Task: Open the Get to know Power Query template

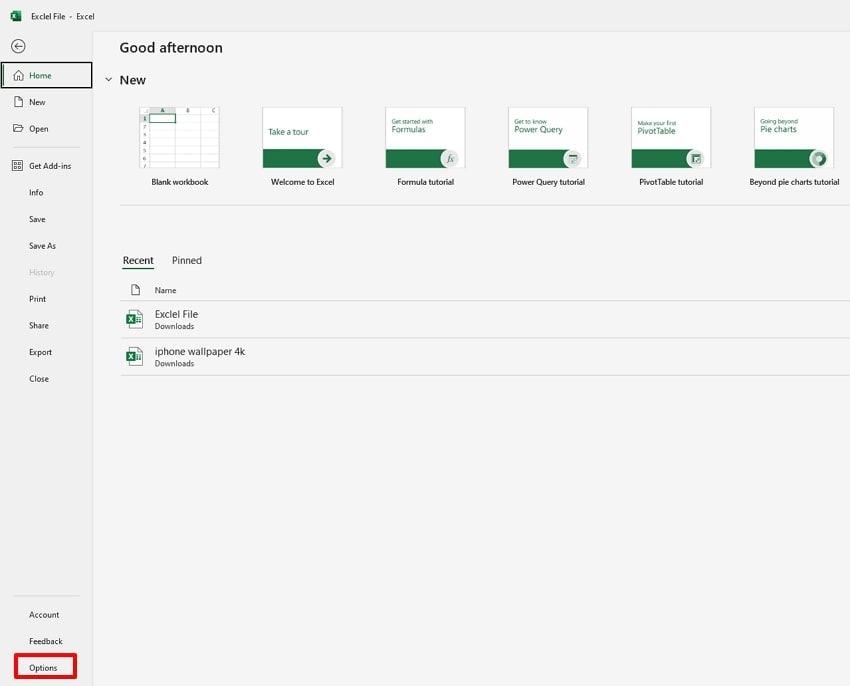Action: click(x=548, y=138)
